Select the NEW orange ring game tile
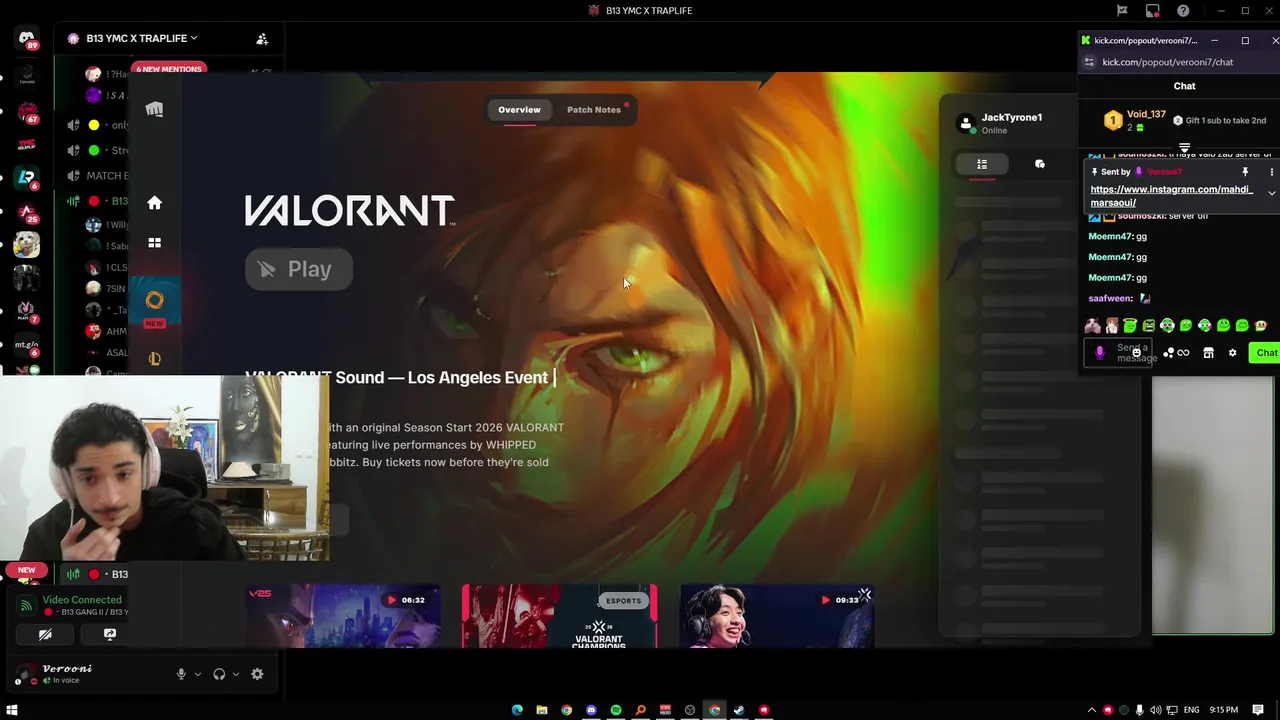 [x=154, y=302]
